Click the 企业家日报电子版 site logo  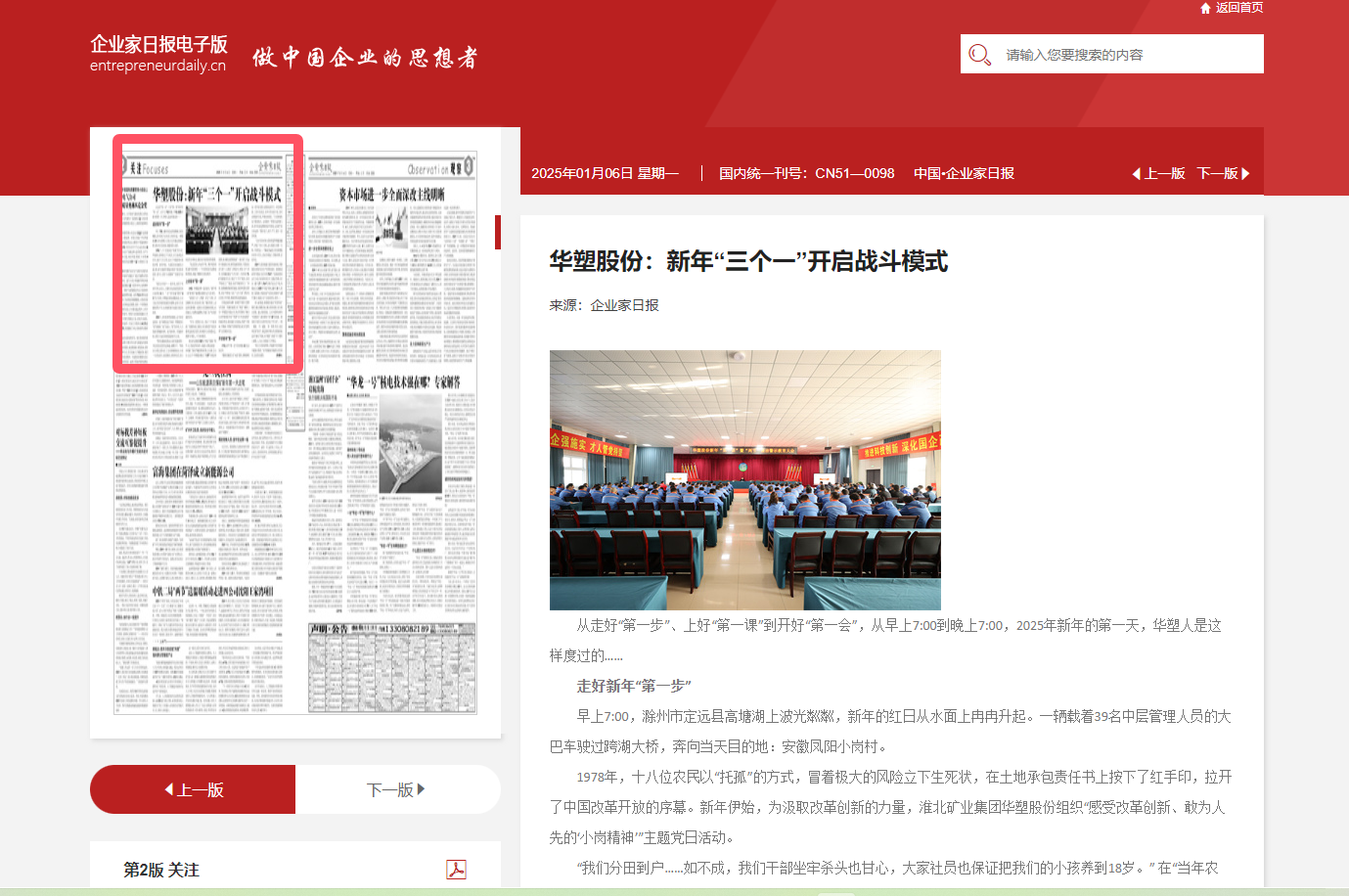[x=158, y=54]
